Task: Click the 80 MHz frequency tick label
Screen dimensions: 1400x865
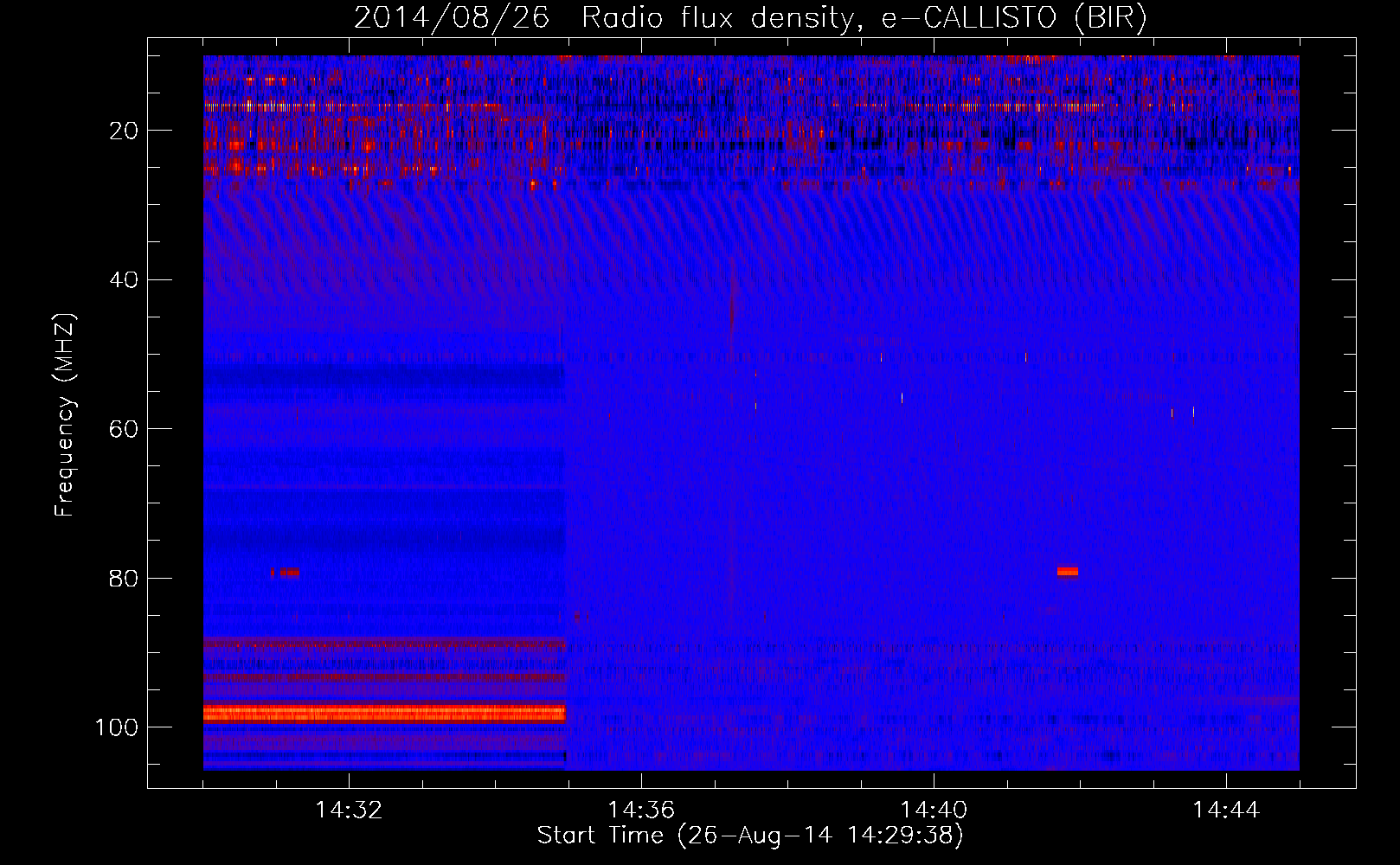Action: (124, 579)
